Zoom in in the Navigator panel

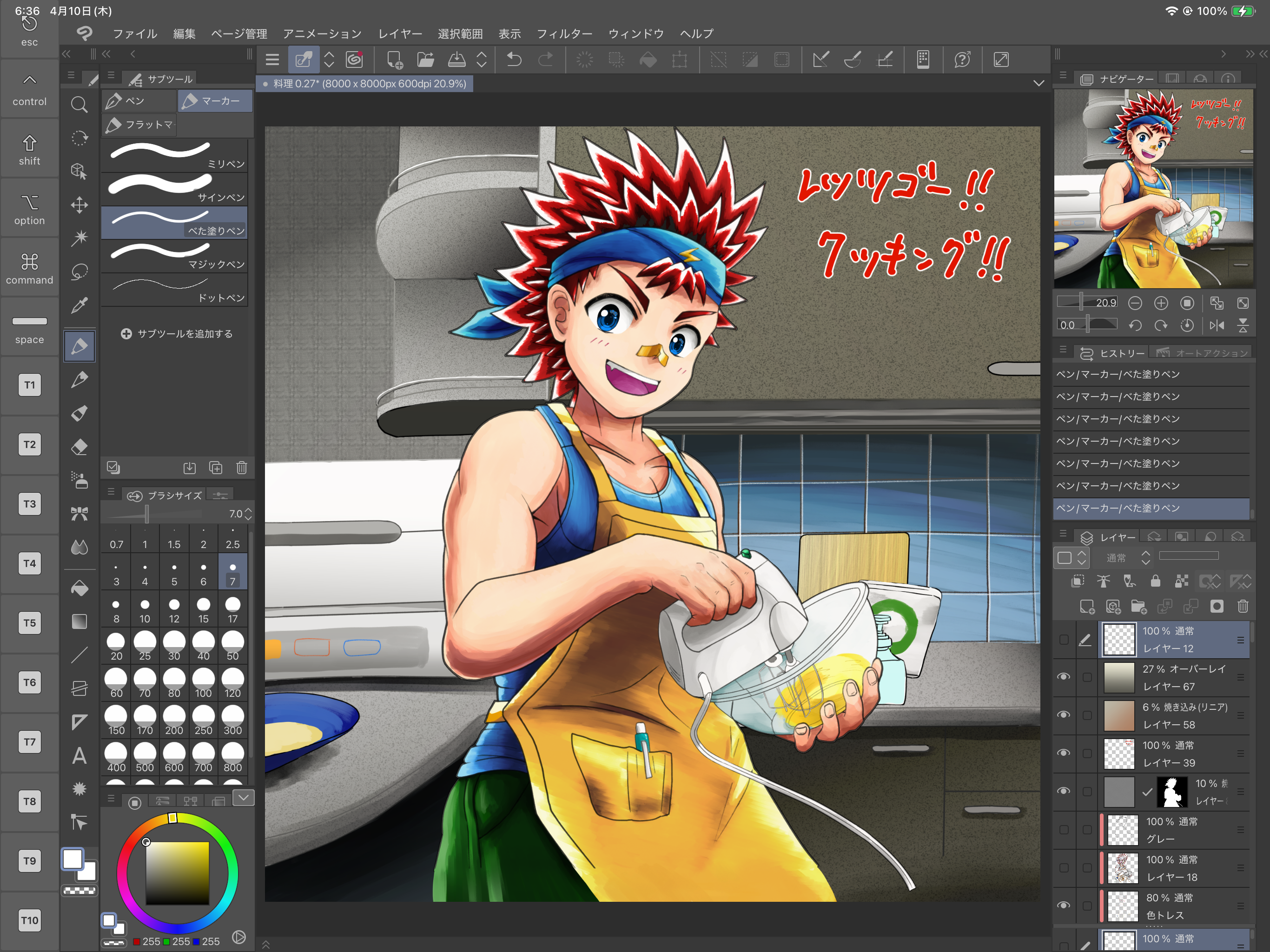click(x=1161, y=303)
